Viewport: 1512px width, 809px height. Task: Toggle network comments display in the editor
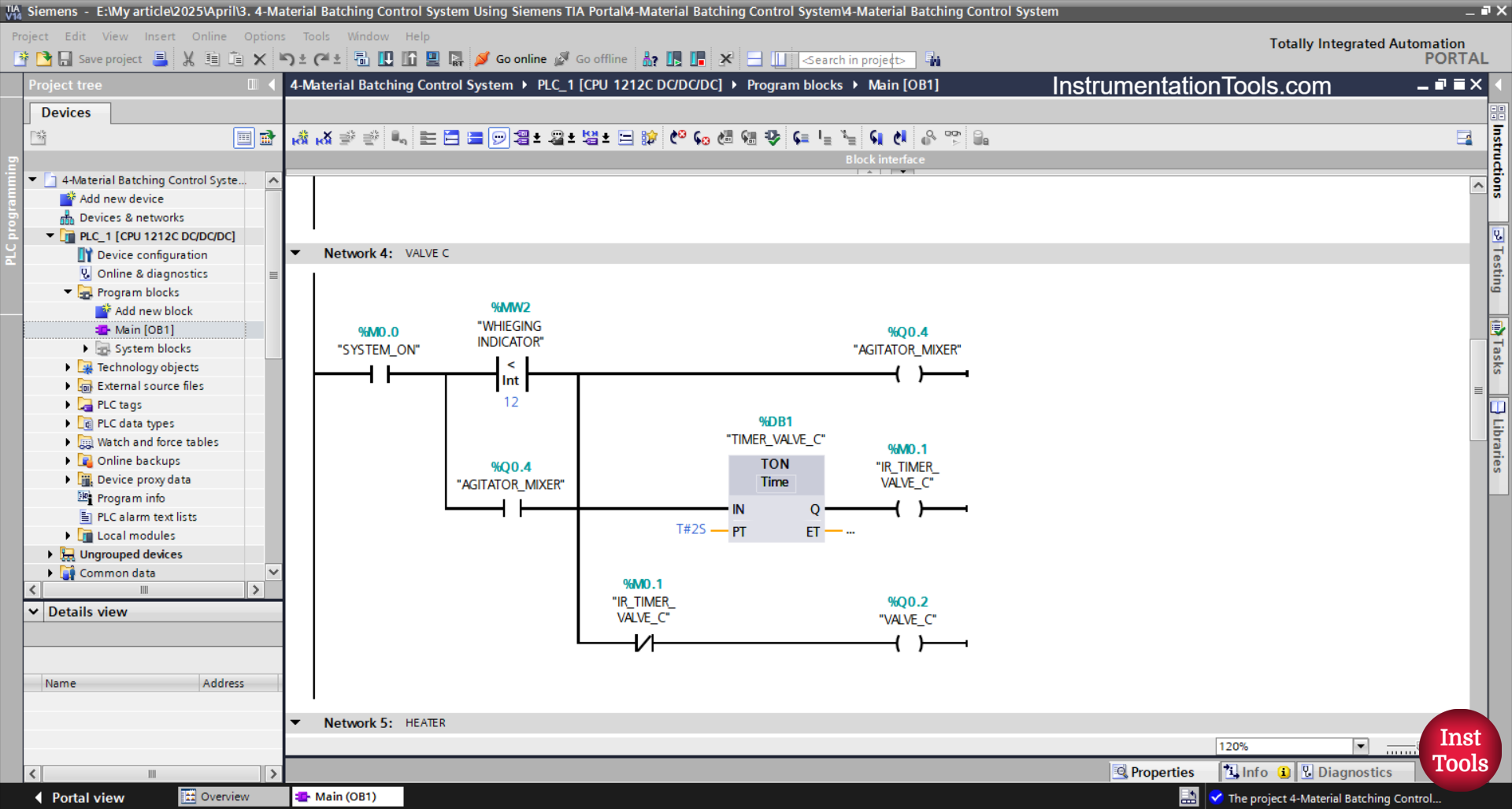point(499,137)
